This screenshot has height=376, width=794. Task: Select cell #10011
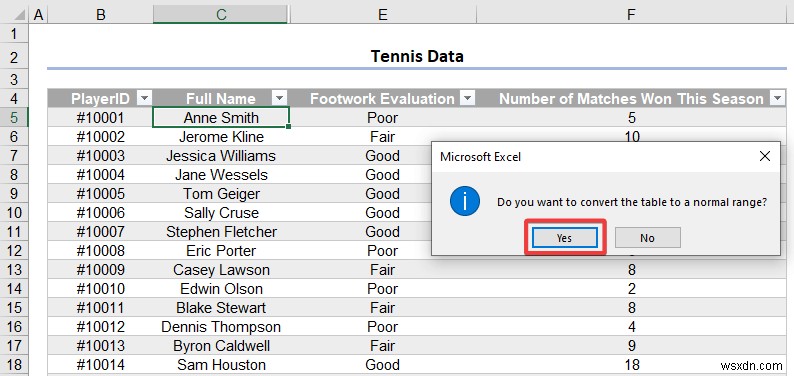pyautogui.click(x=100, y=308)
